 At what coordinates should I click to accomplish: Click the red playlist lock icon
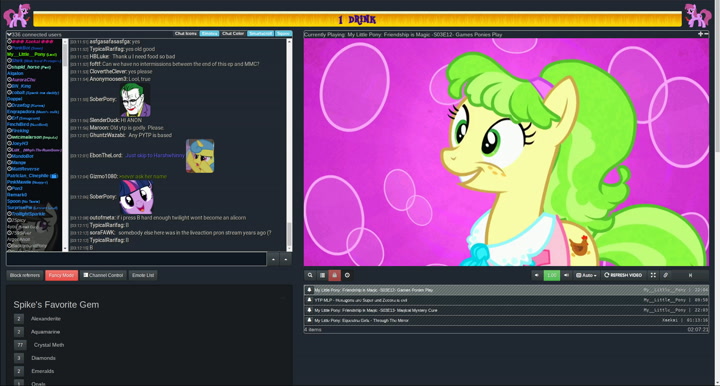[x=334, y=275]
